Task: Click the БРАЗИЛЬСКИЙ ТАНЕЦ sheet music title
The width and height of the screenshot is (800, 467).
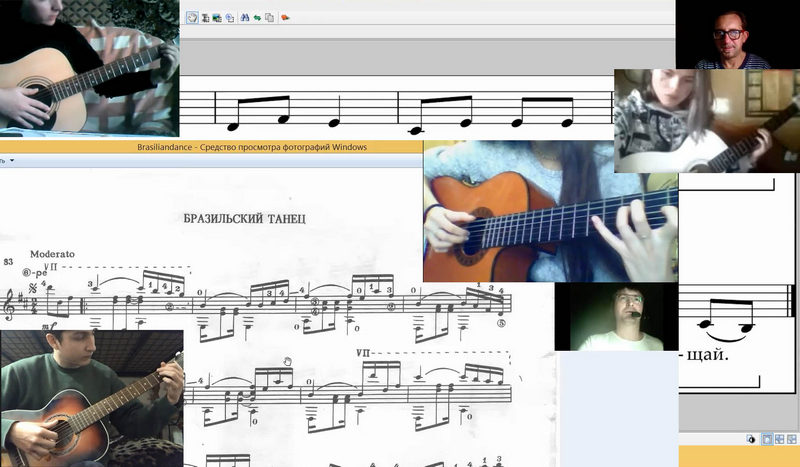Action: pos(244,219)
